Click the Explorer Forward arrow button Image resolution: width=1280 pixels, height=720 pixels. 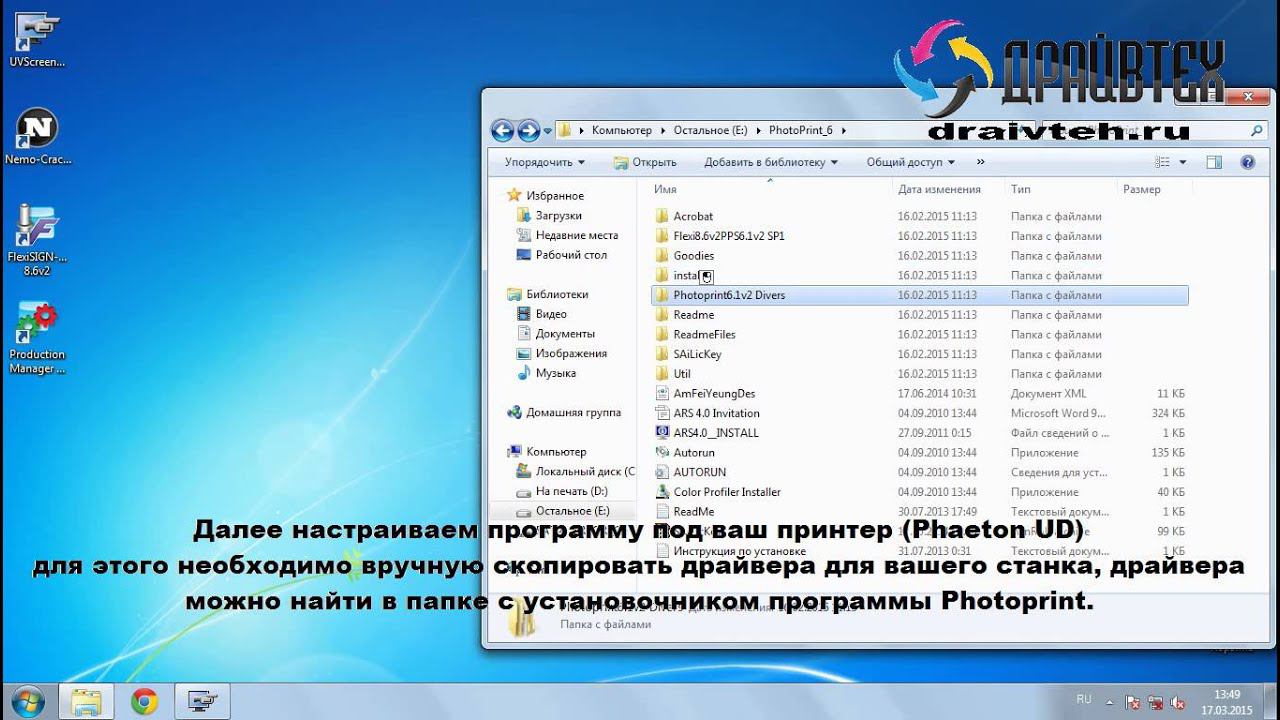[x=528, y=130]
